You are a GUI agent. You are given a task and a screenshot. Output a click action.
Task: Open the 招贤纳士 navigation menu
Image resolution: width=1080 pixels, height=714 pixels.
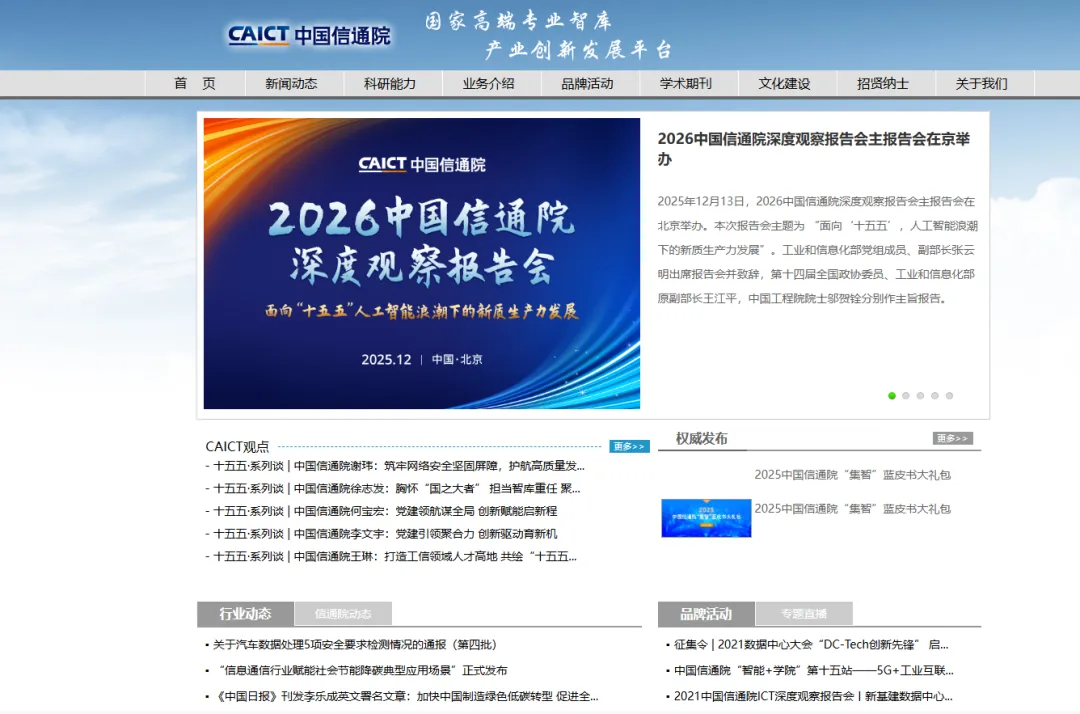882,83
